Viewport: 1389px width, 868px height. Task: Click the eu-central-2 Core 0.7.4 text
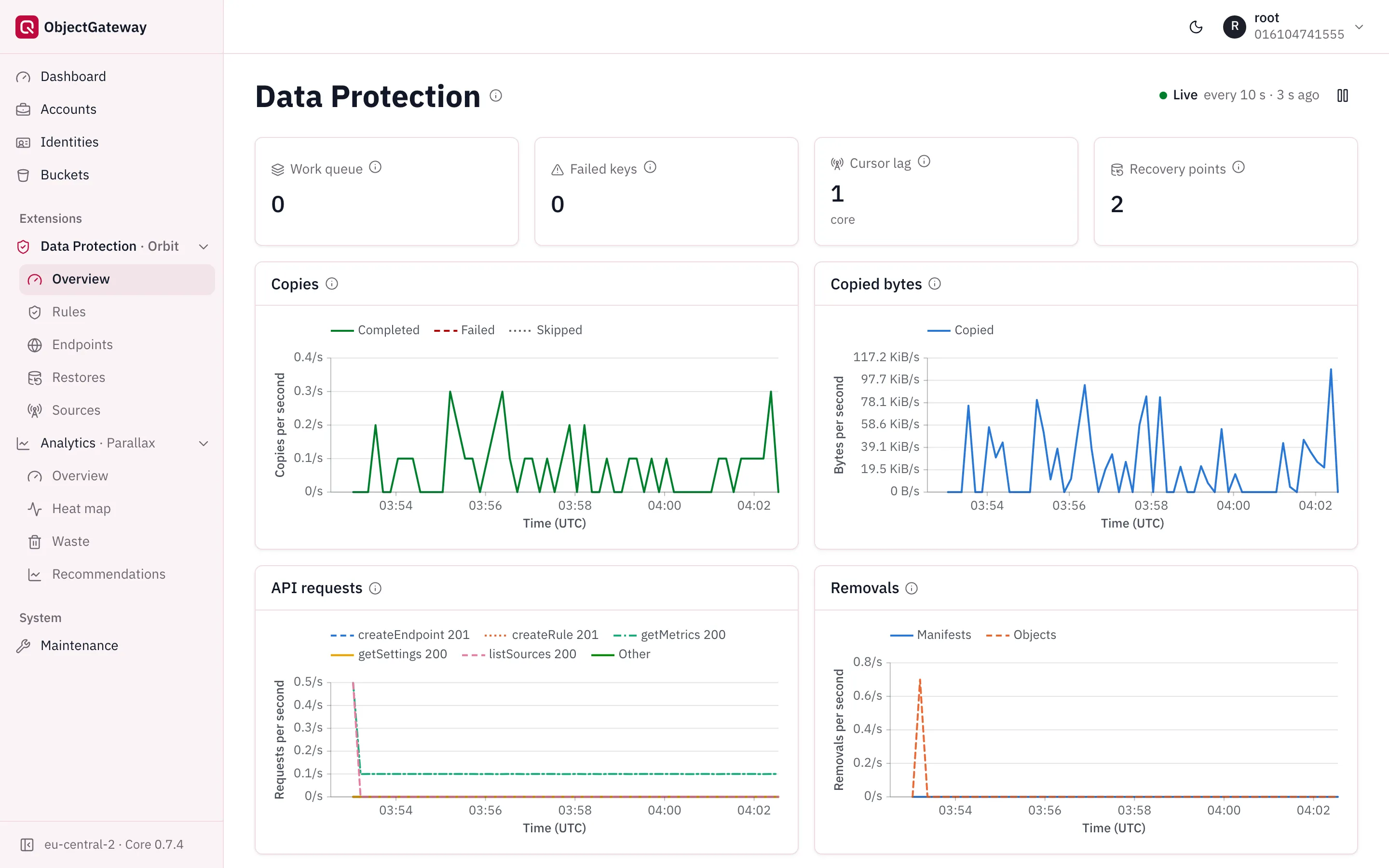[x=114, y=844]
